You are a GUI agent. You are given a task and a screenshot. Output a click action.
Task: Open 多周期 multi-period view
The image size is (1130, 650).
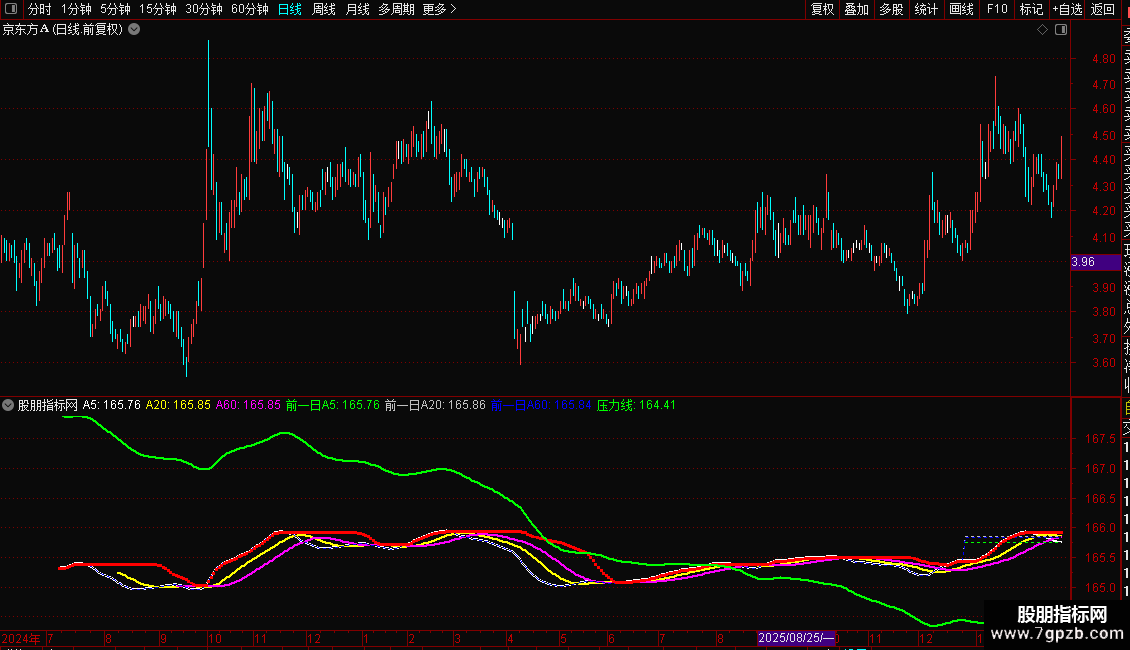pos(396,9)
